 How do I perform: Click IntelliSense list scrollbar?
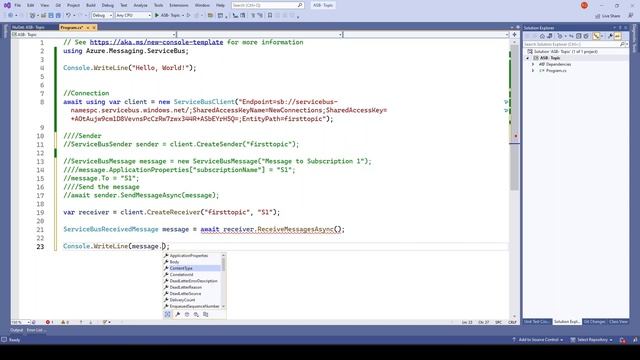coord(223,281)
